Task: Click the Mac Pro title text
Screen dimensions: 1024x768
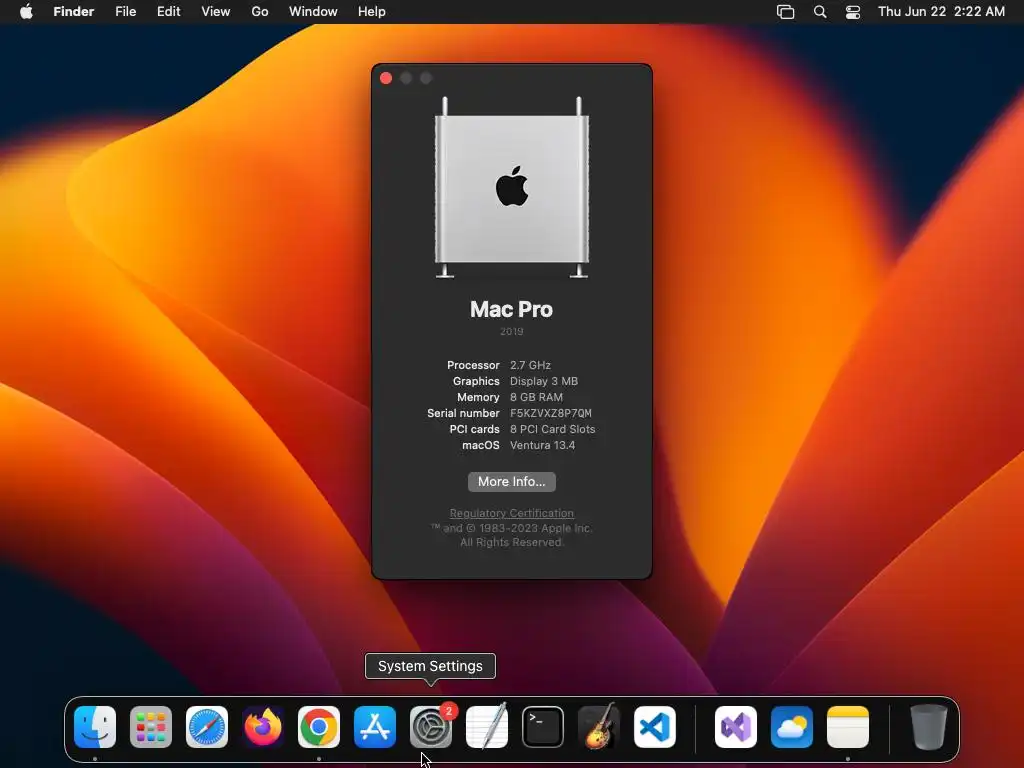Action: pos(511,310)
